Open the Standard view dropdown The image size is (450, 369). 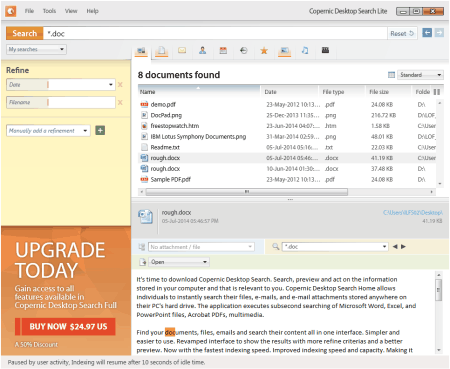[420, 75]
